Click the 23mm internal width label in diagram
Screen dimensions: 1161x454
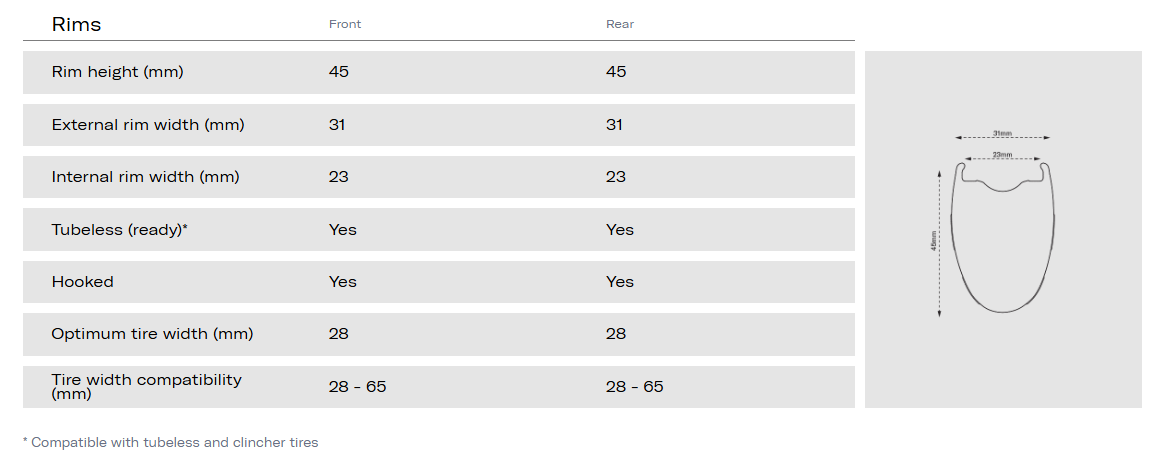coord(1002,155)
